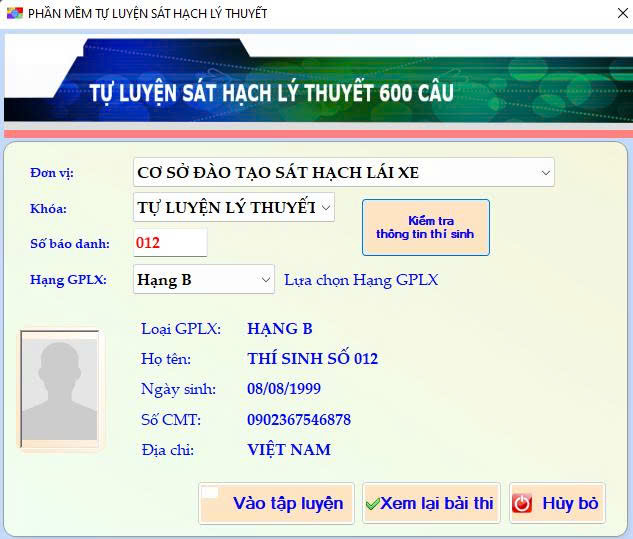Click the Địa chỉ label
This screenshot has width=633, height=539.
(x=168, y=450)
